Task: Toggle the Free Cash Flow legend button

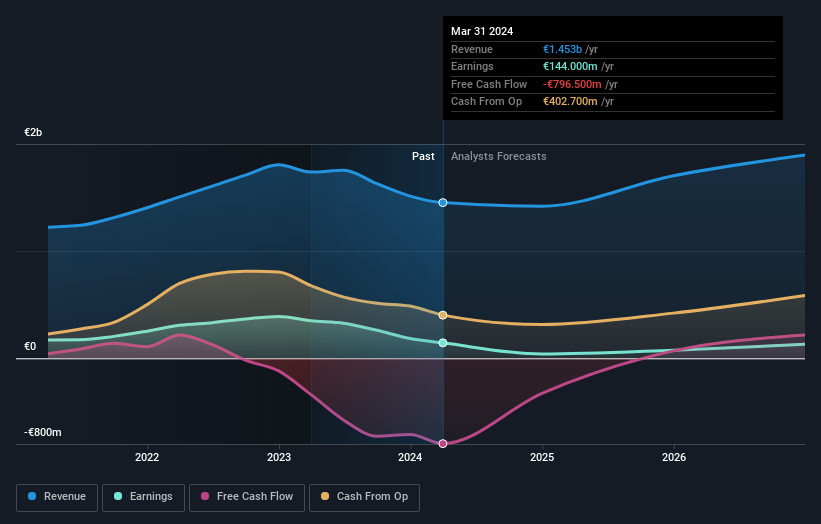Action: coord(247,497)
